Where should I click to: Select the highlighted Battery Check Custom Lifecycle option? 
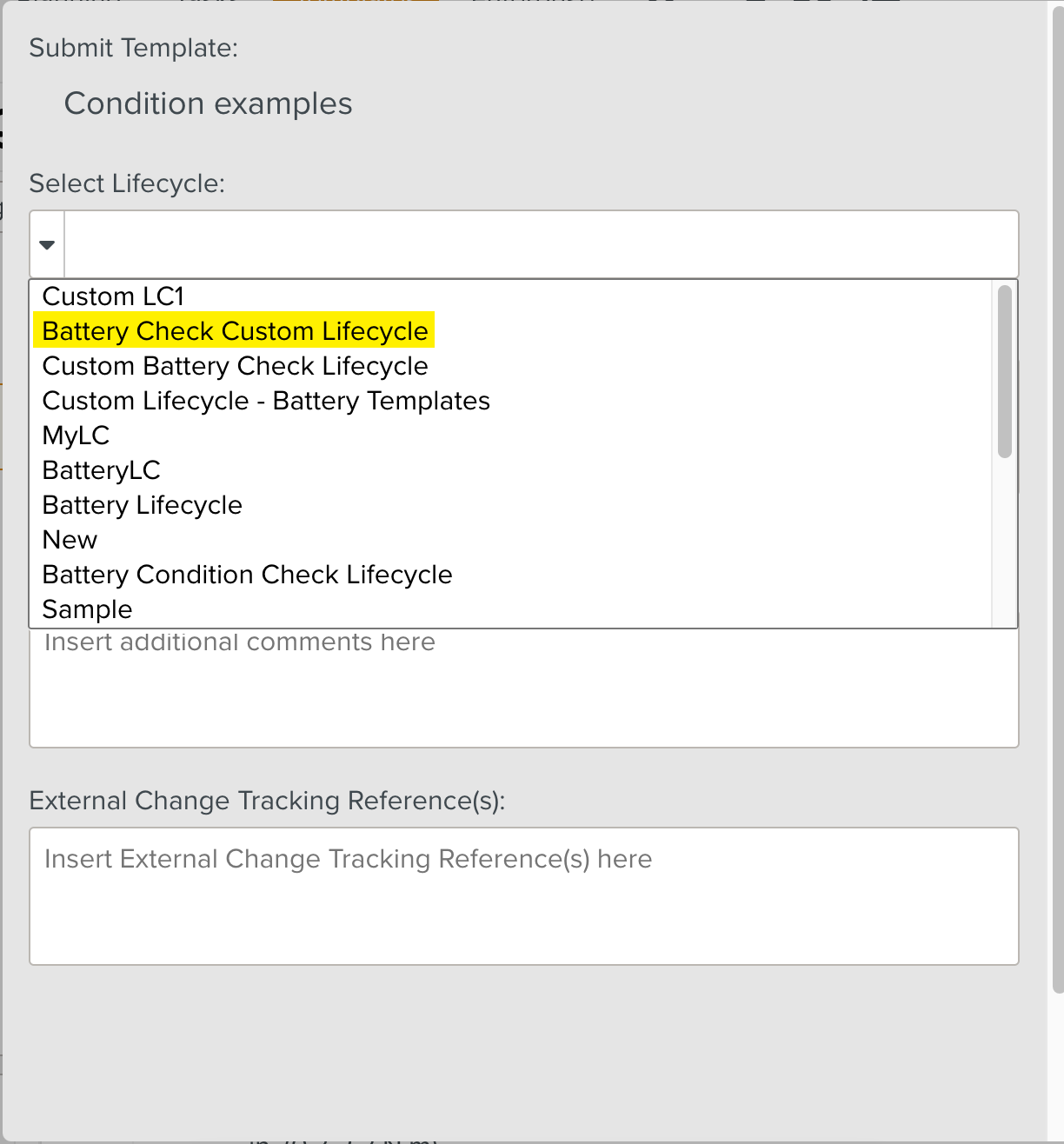pyautogui.click(x=235, y=331)
